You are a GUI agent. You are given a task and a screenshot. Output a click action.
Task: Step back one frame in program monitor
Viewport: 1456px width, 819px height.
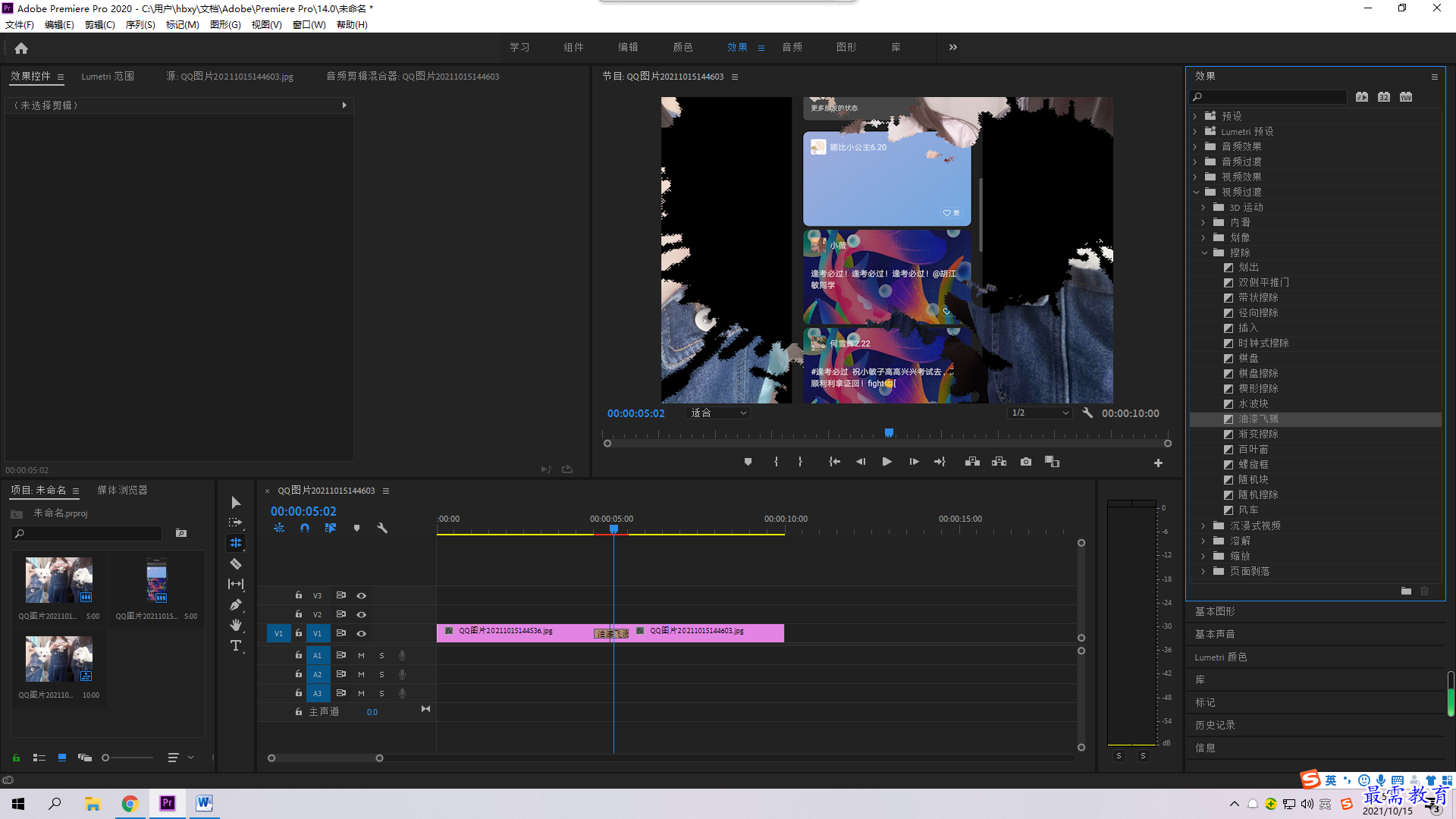pos(861,462)
